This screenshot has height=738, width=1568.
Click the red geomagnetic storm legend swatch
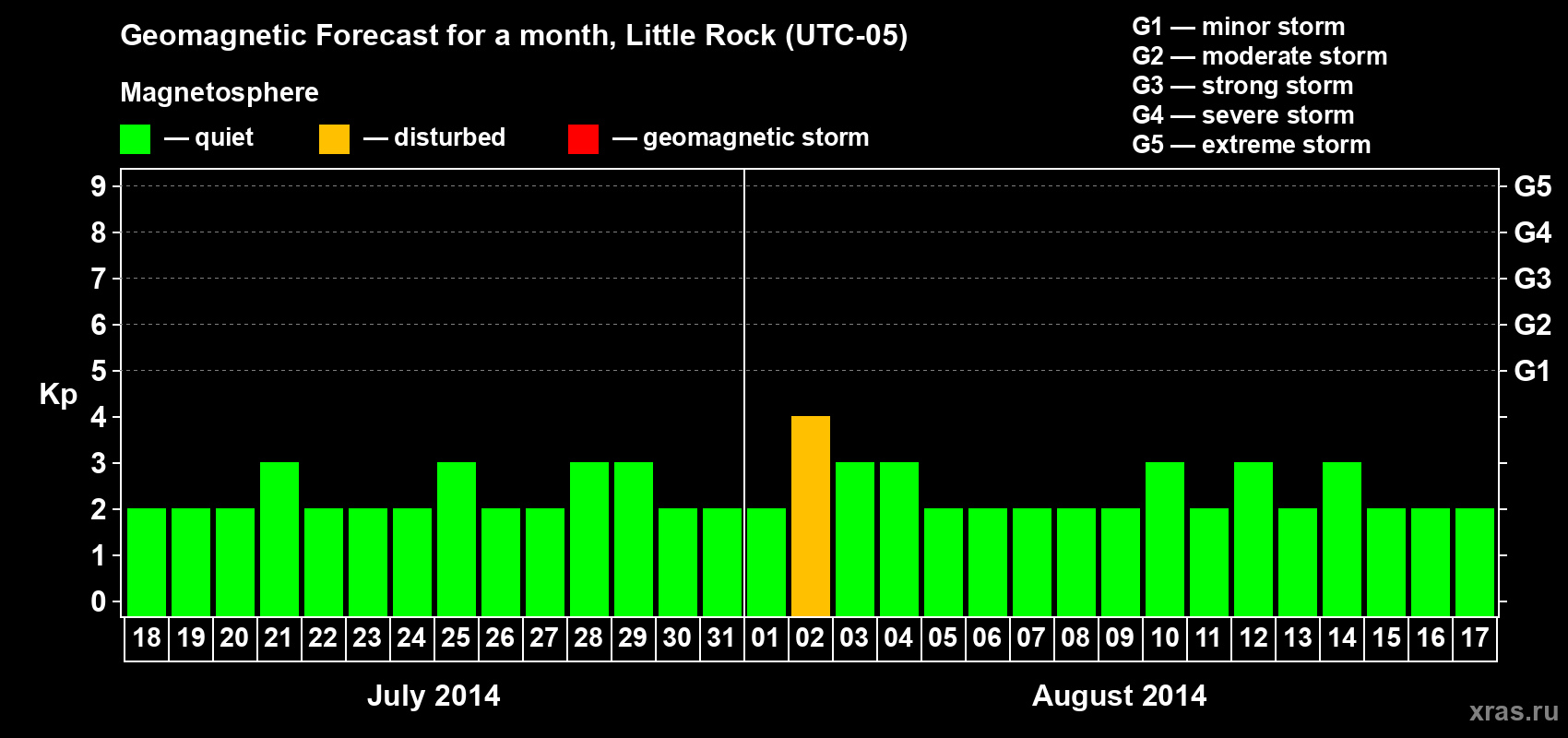click(583, 139)
